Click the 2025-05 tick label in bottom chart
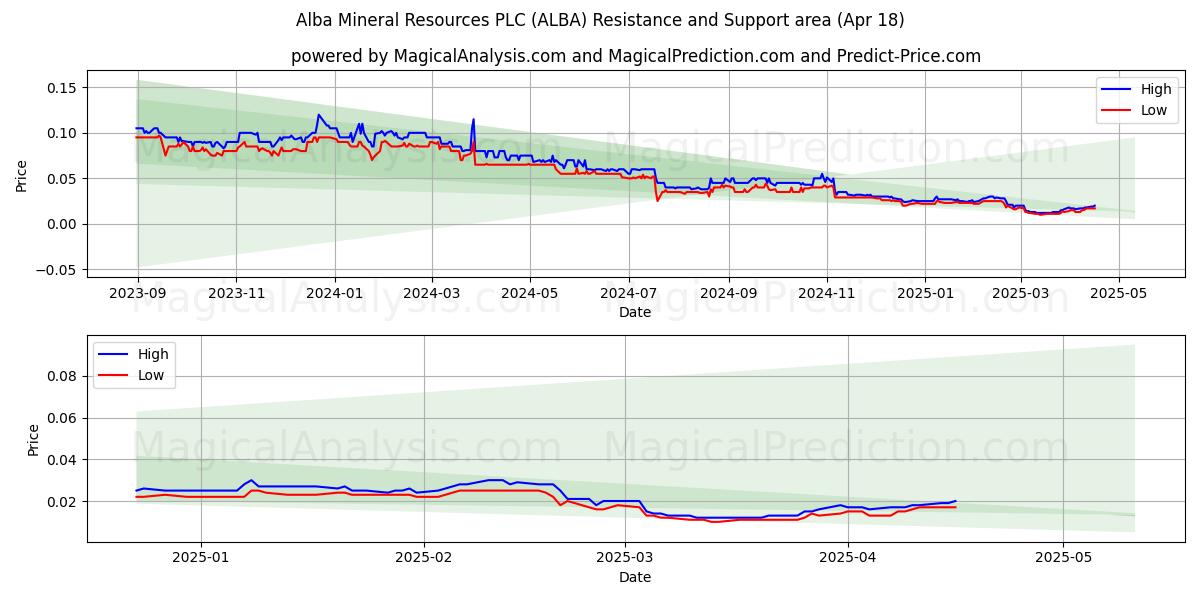This screenshot has width=1200, height=600. 1064,559
